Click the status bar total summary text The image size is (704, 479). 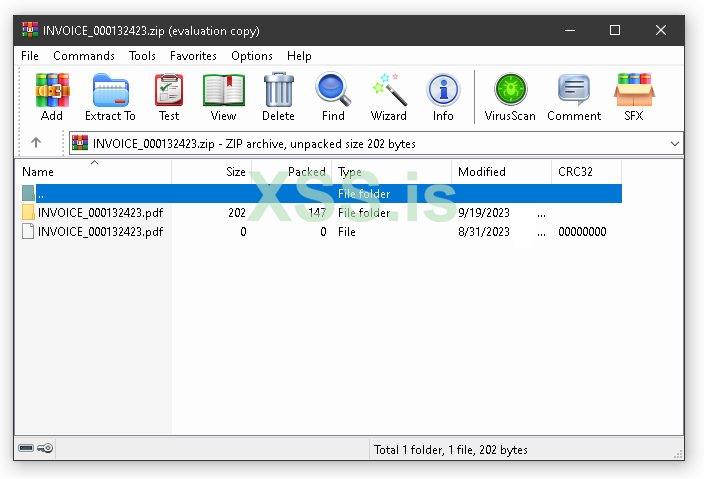tap(451, 449)
